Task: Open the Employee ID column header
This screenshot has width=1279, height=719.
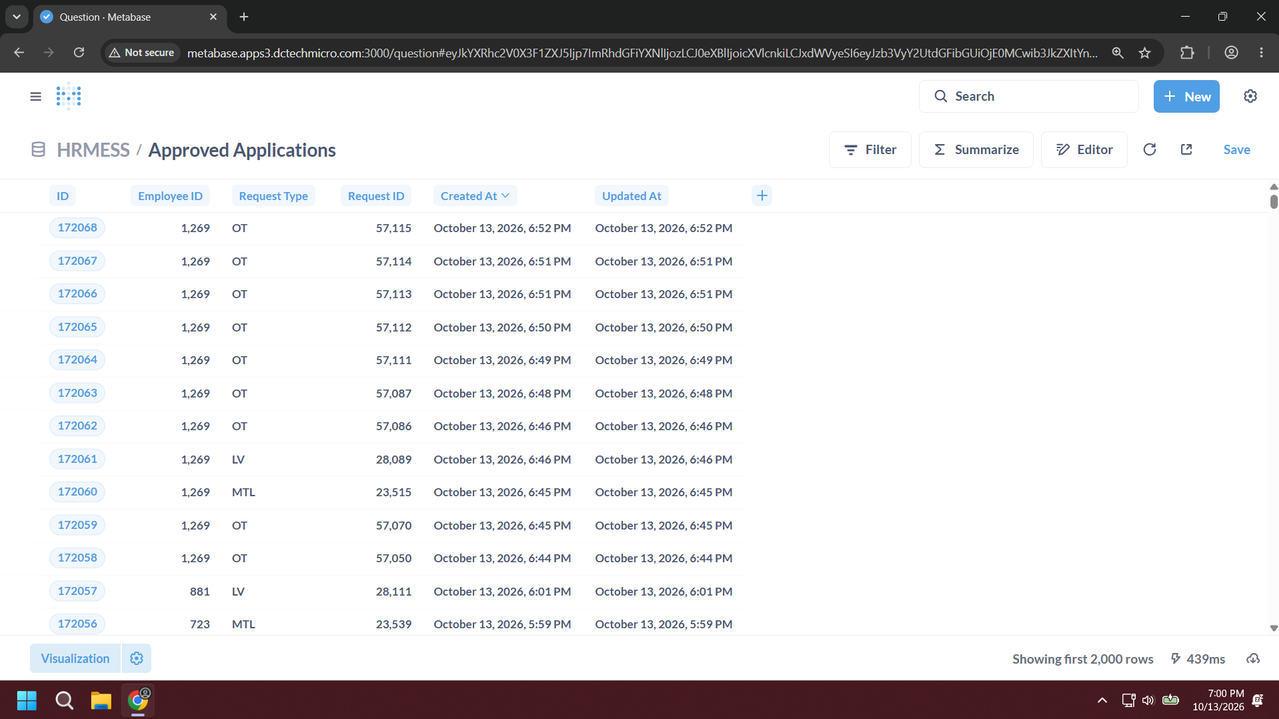Action: [x=170, y=196]
